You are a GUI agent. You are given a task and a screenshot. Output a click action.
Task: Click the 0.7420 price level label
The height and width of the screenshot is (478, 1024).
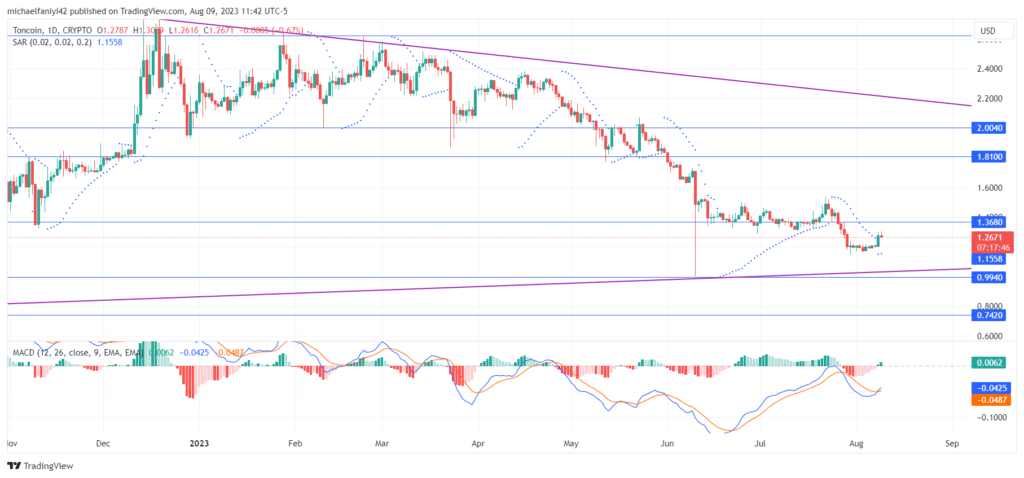point(987,315)
